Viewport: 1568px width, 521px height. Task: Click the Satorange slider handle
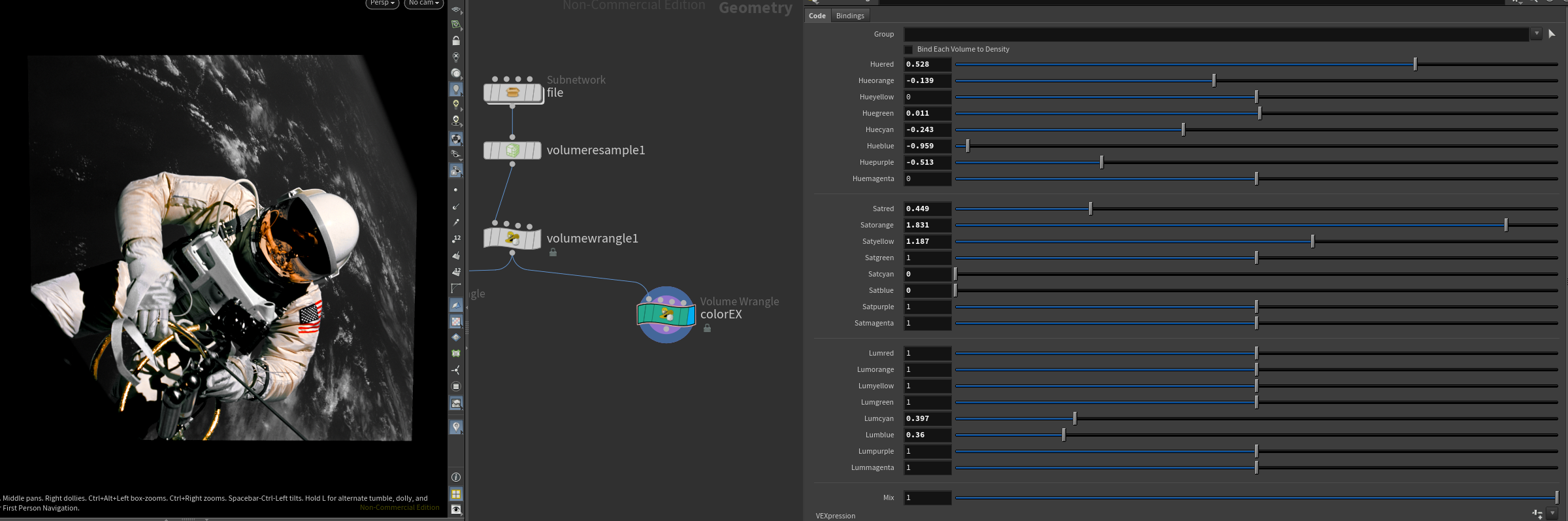coord(1505,225)
